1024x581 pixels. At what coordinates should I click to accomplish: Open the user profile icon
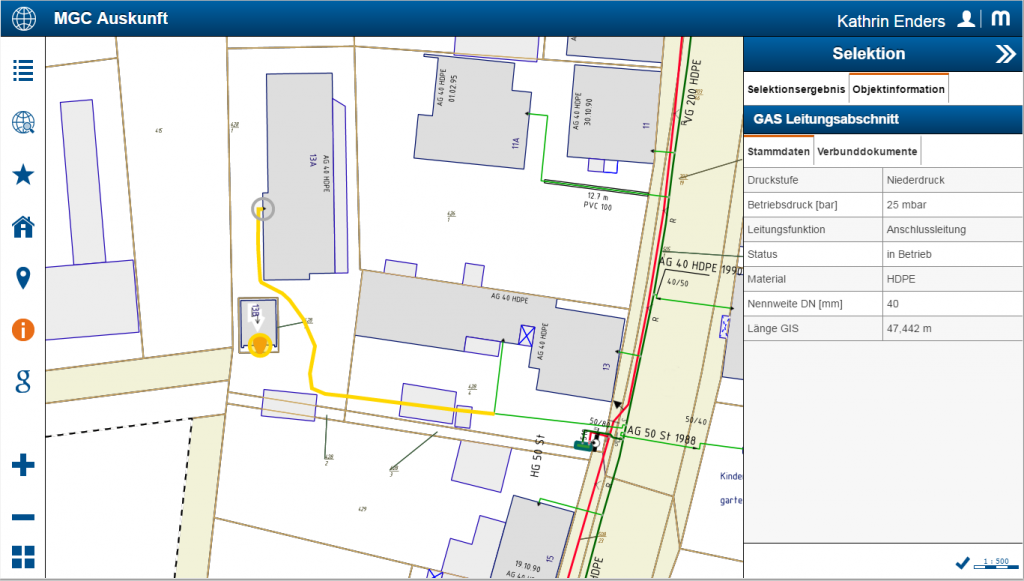tap(966, 19)
